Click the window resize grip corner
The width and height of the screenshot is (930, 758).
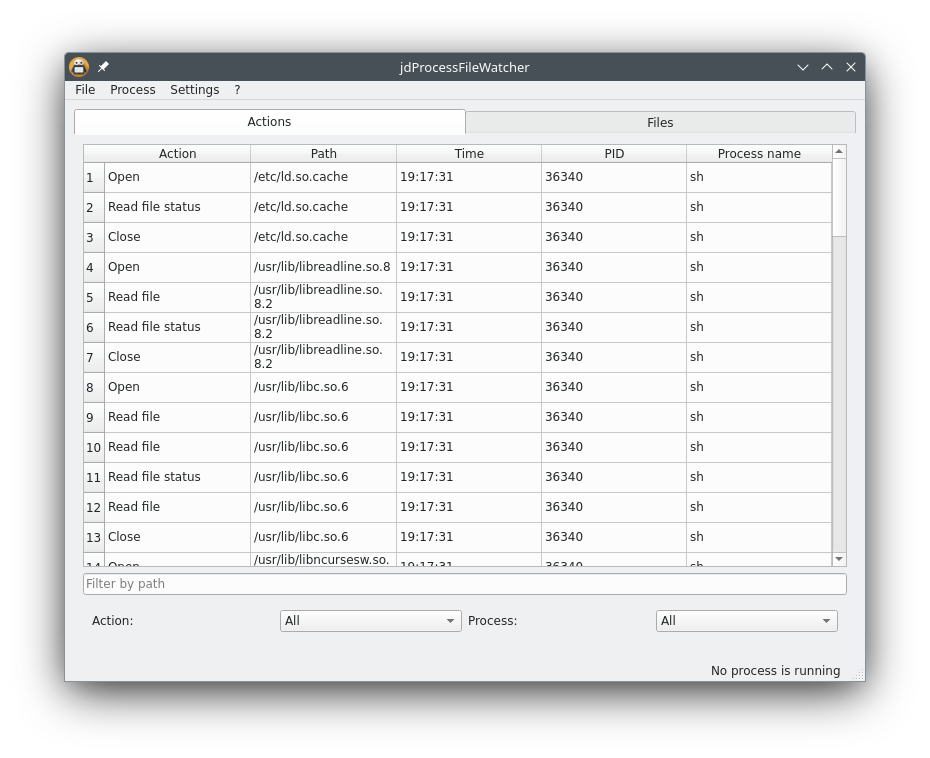(x=858, y=674)
